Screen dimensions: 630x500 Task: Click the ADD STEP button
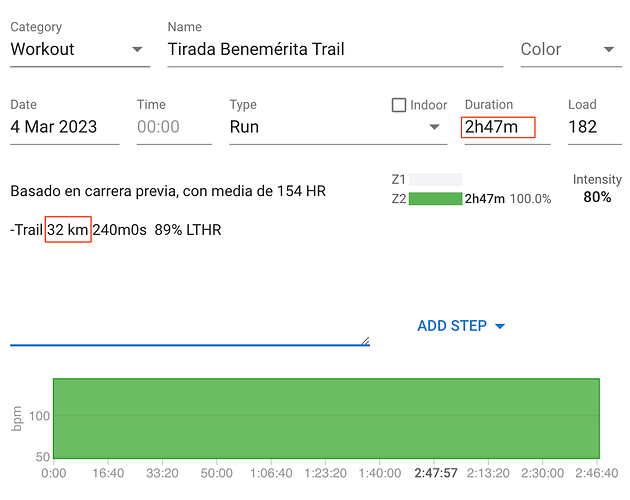(451, 326)
